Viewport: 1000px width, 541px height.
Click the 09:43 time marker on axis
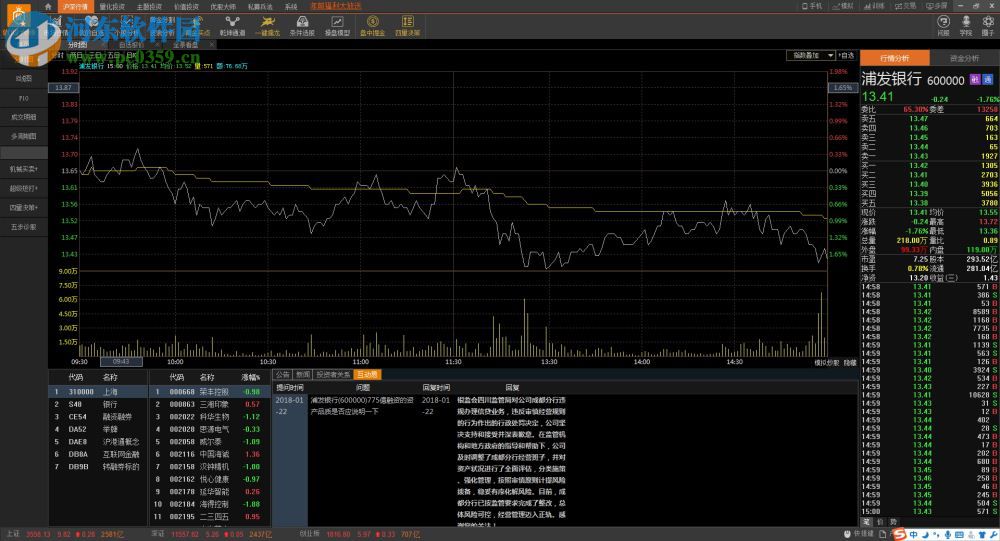[x=121, y=362]
